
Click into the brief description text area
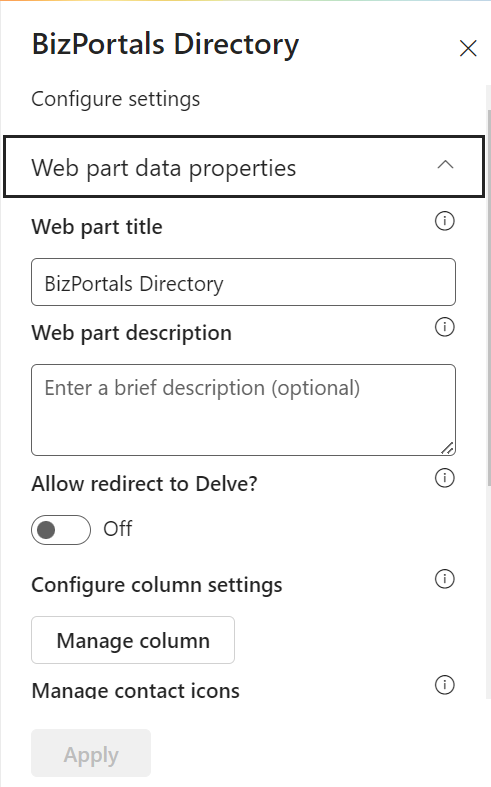click(243, 410)
